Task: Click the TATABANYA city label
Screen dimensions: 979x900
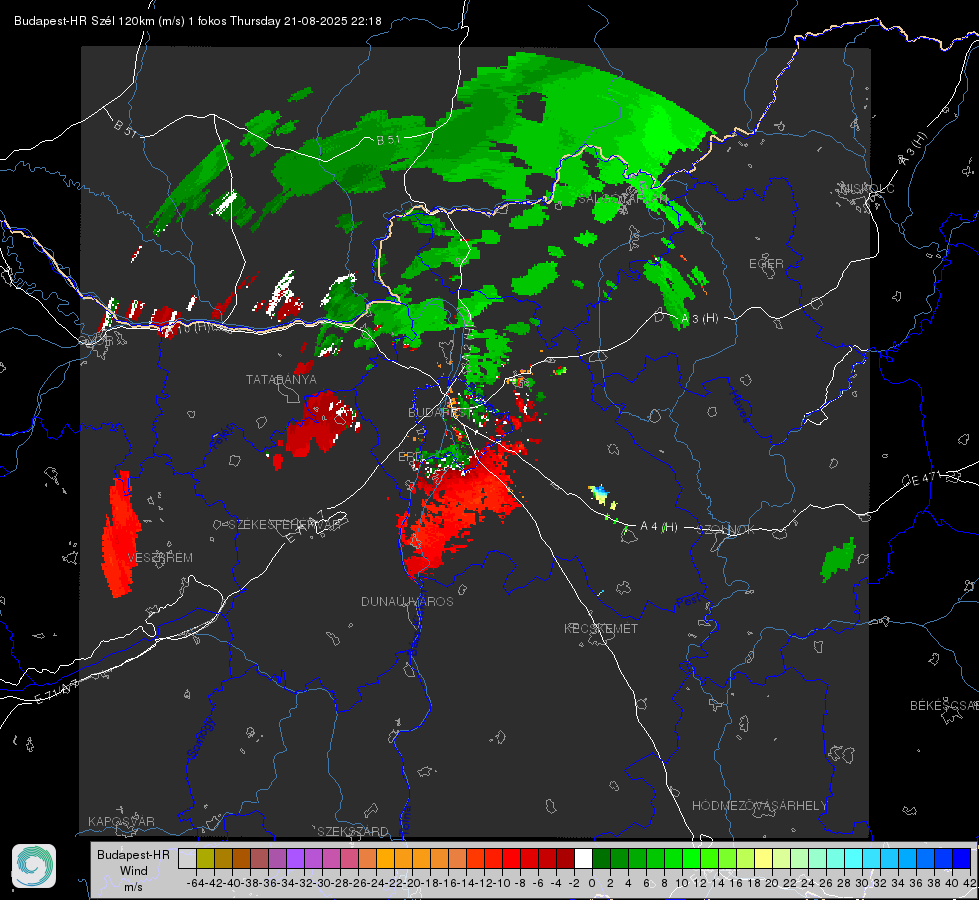Action: [281, 380]
